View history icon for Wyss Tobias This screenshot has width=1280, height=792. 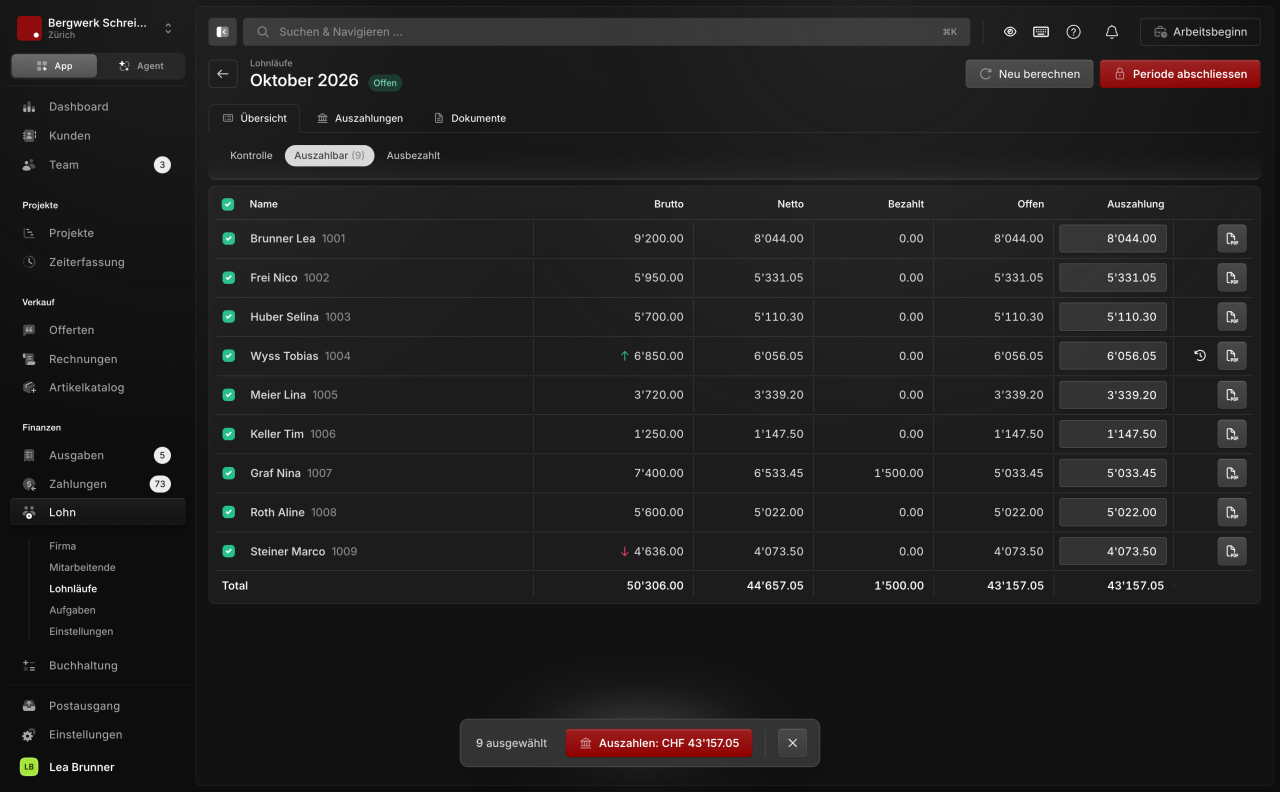click(1200, 356)
